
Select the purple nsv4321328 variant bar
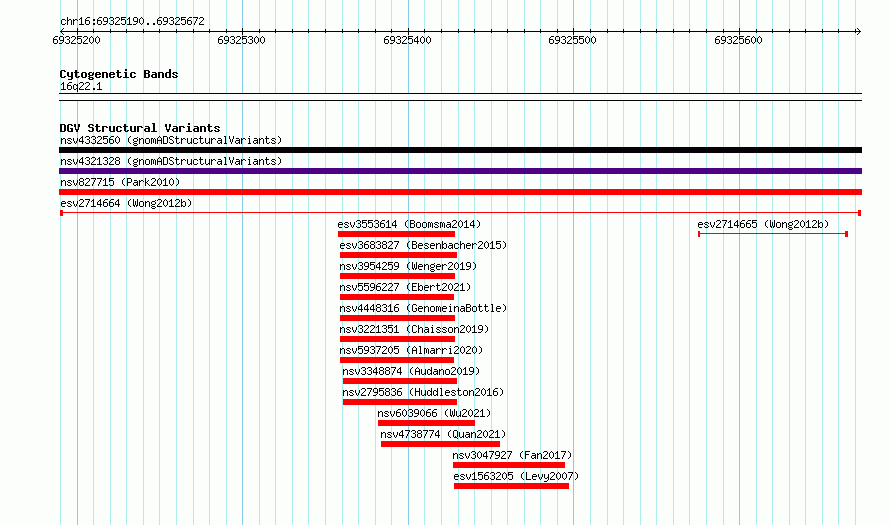tap(460, 171)
